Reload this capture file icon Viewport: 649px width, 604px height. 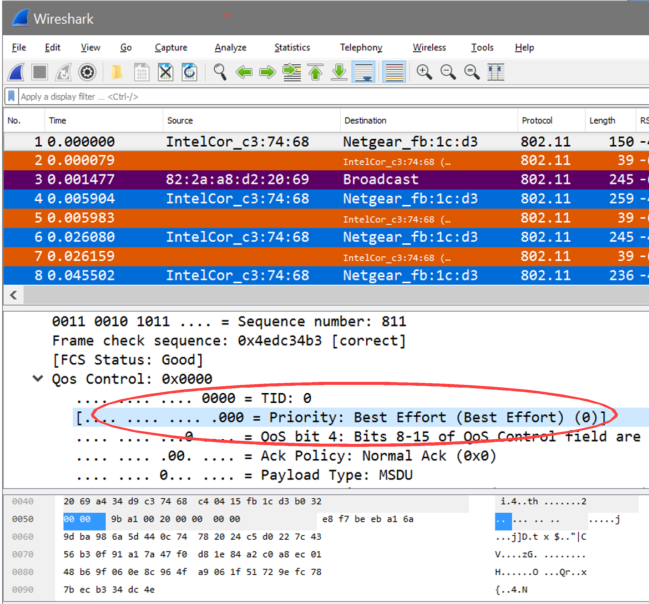pyautogui.click(x=190, y=72)
